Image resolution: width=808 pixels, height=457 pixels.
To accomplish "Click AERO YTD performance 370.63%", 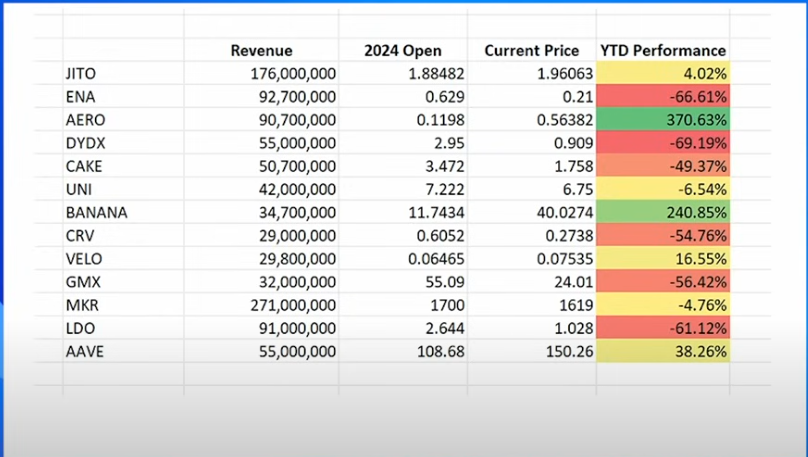I will 663,120.
